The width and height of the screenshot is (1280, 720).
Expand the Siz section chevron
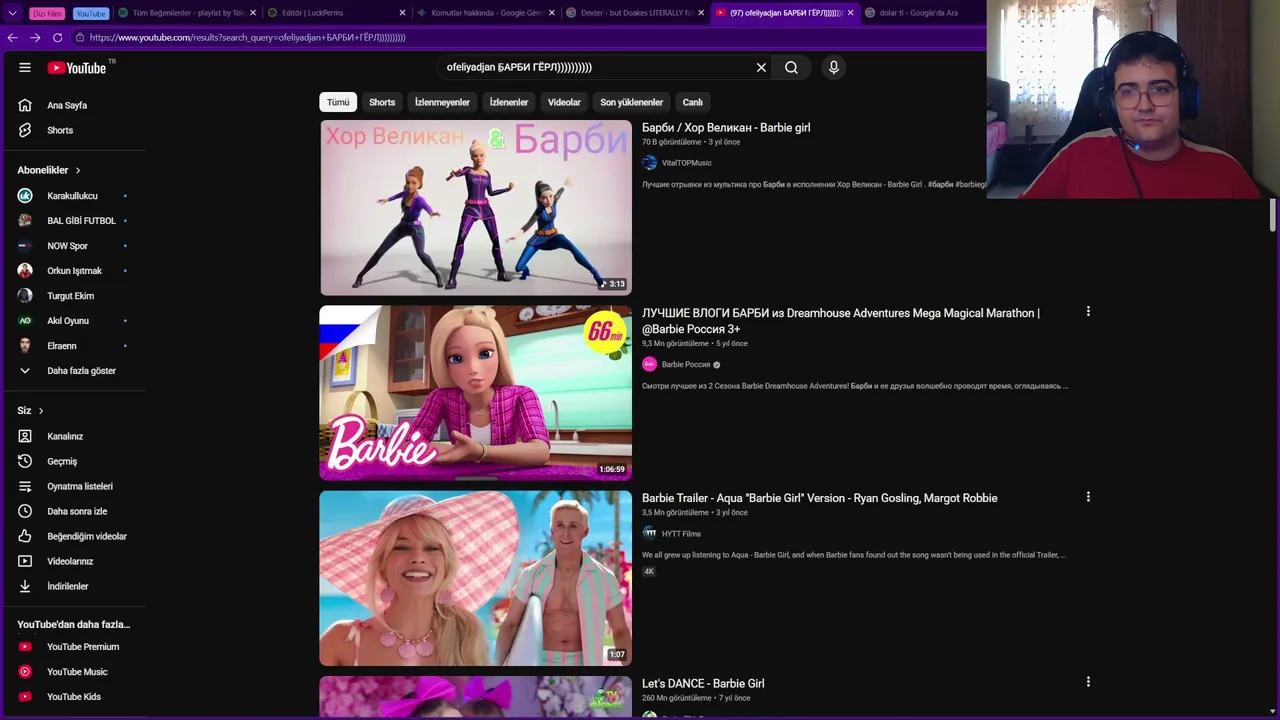tap(40, 411)
